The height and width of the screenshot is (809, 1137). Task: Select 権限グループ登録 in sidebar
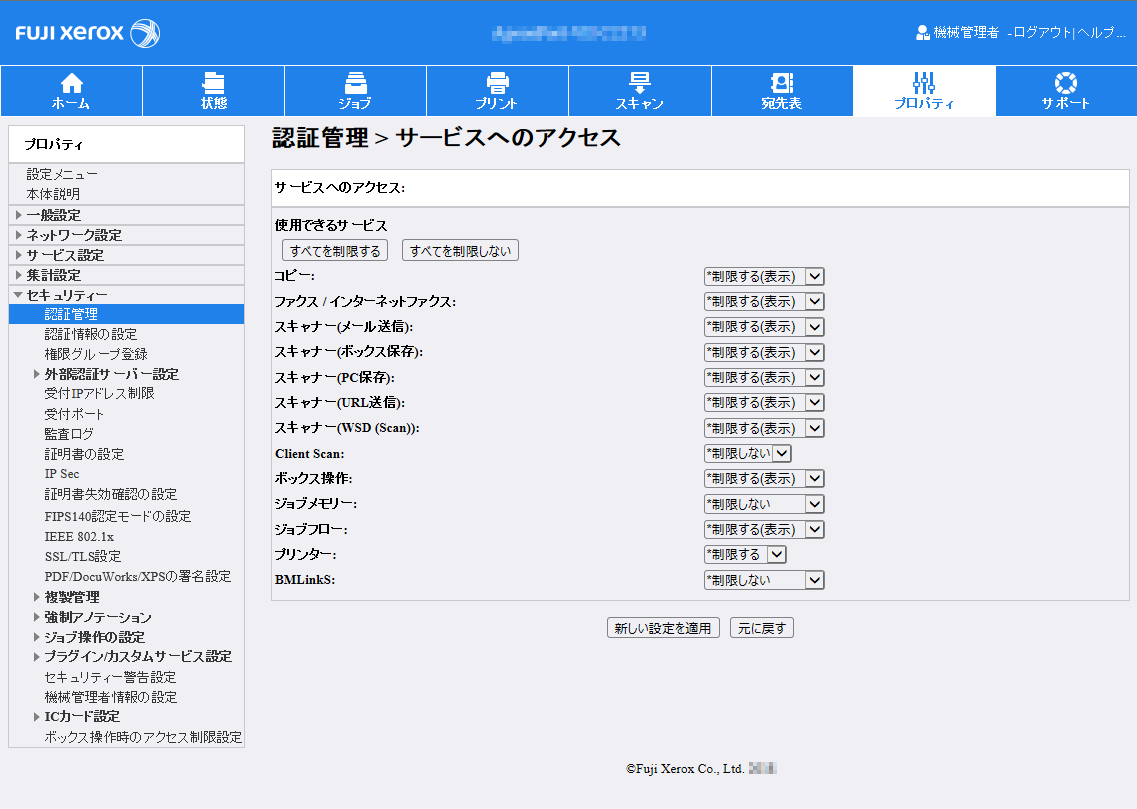click(x=96, y=354)
